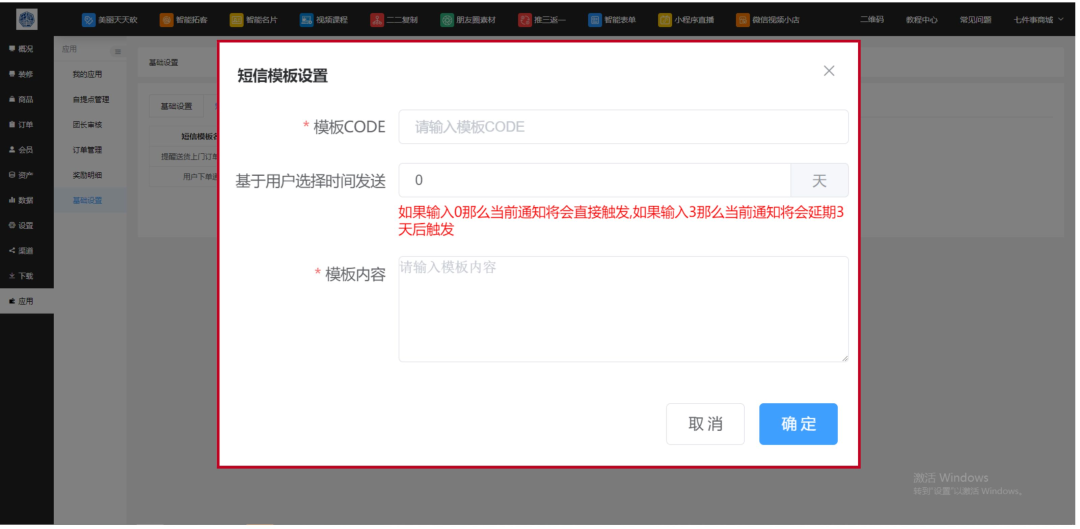Switch to the 基础设置 tab in the panel

coord(176,106)
